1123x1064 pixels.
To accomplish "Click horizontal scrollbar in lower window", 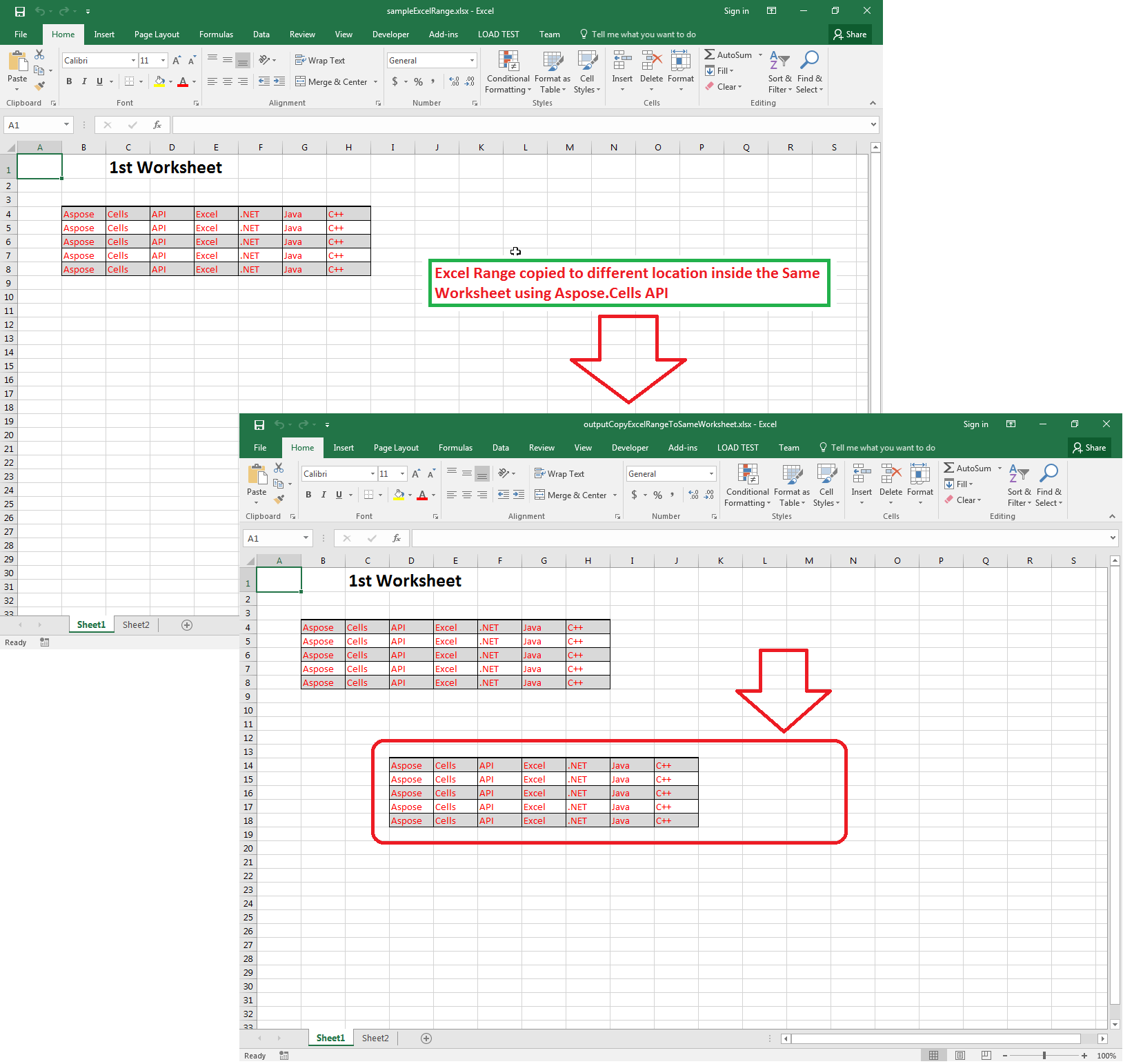I will pyautogui.click(x=936, y=1038).
